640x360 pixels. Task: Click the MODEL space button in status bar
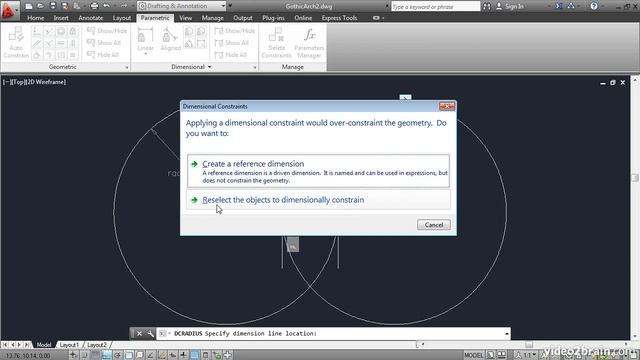(x=473, y=355)
